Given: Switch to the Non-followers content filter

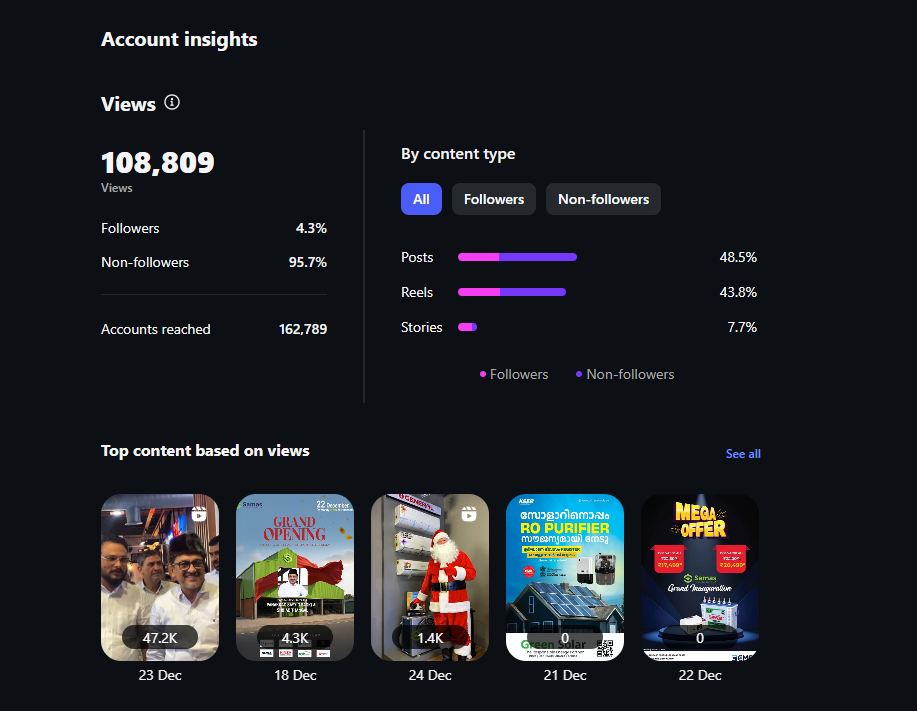Looking at the screenshot, I should click(x=603, y=199).
